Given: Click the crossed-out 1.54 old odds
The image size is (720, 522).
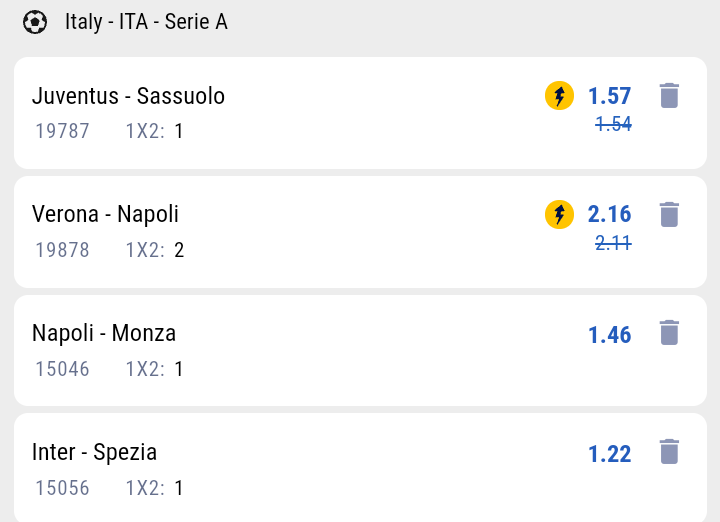Looking at the screenshot, I should coord(613,124).
